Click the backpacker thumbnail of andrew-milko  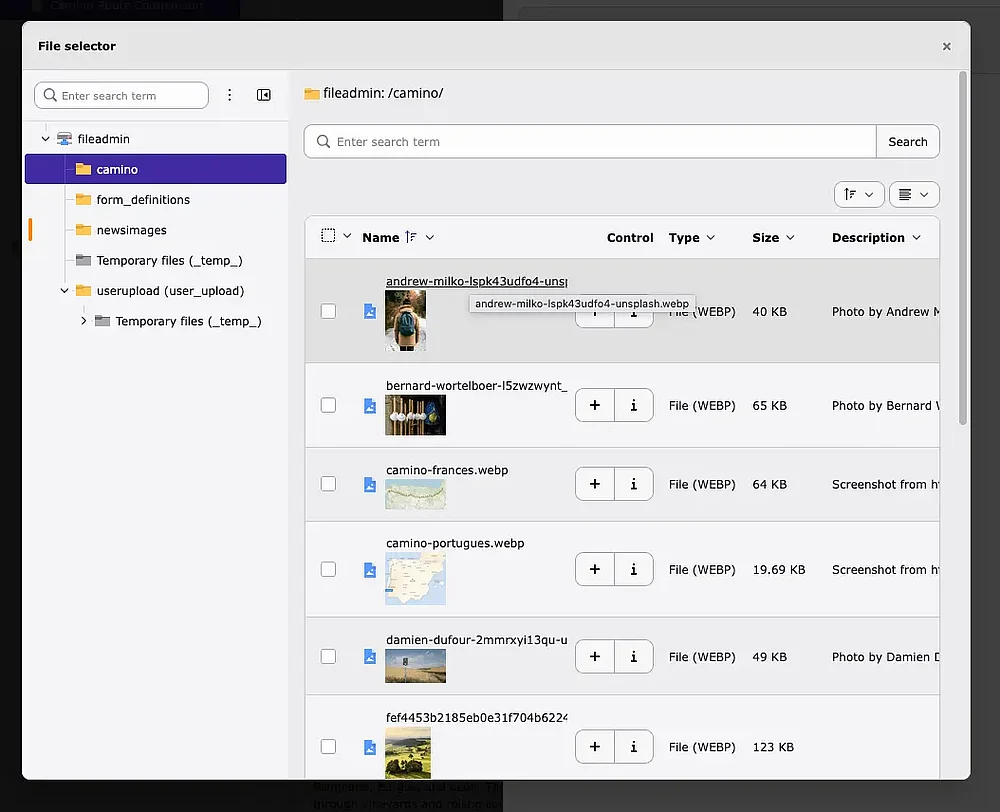pos(406,321)
